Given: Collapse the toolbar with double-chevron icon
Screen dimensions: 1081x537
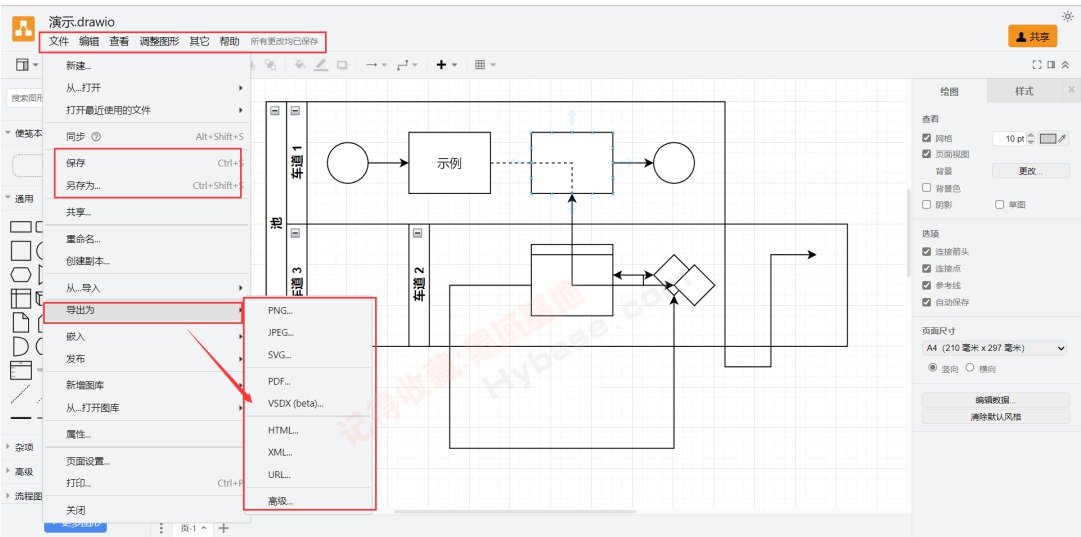Looking at the screenshot, I should pos(1065,65).
